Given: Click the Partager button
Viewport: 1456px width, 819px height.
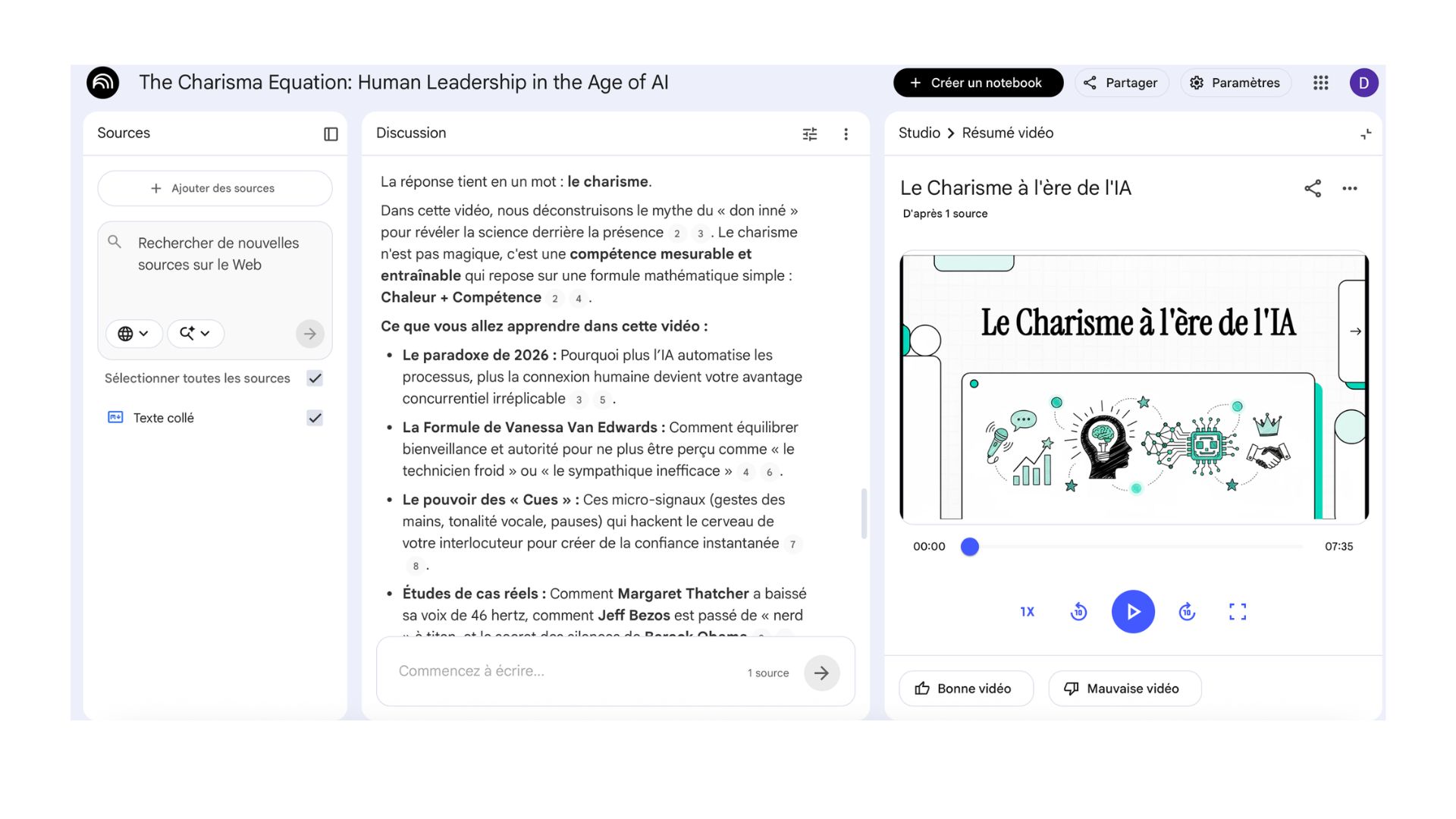Looking at the screenshot, I should coord(1122,83).
